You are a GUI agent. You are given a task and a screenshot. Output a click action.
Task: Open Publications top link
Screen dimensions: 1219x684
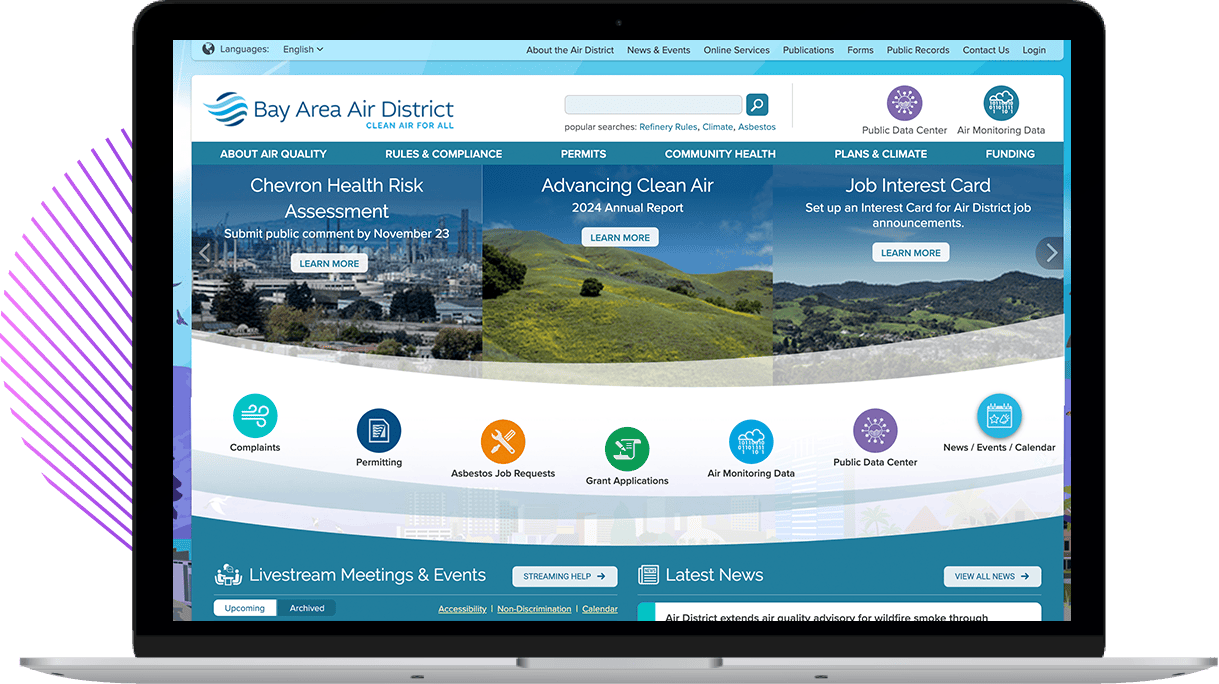pyautogui.click(x=808, y=50)
